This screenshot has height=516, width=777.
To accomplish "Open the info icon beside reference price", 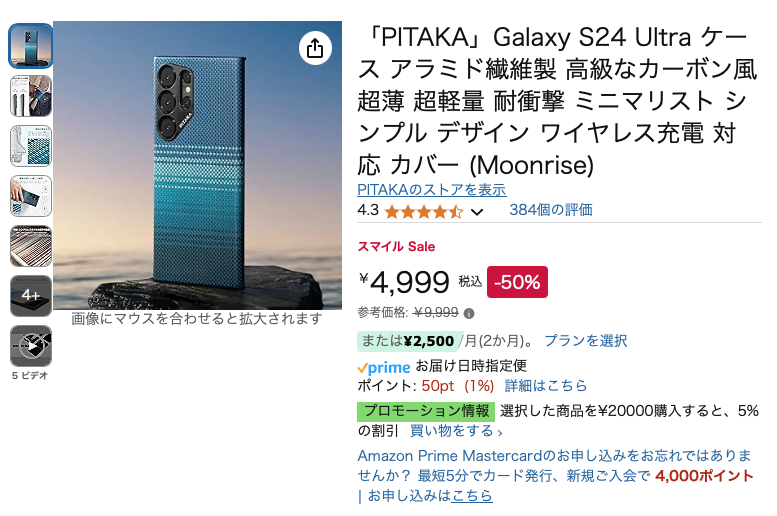I will 469,313.
